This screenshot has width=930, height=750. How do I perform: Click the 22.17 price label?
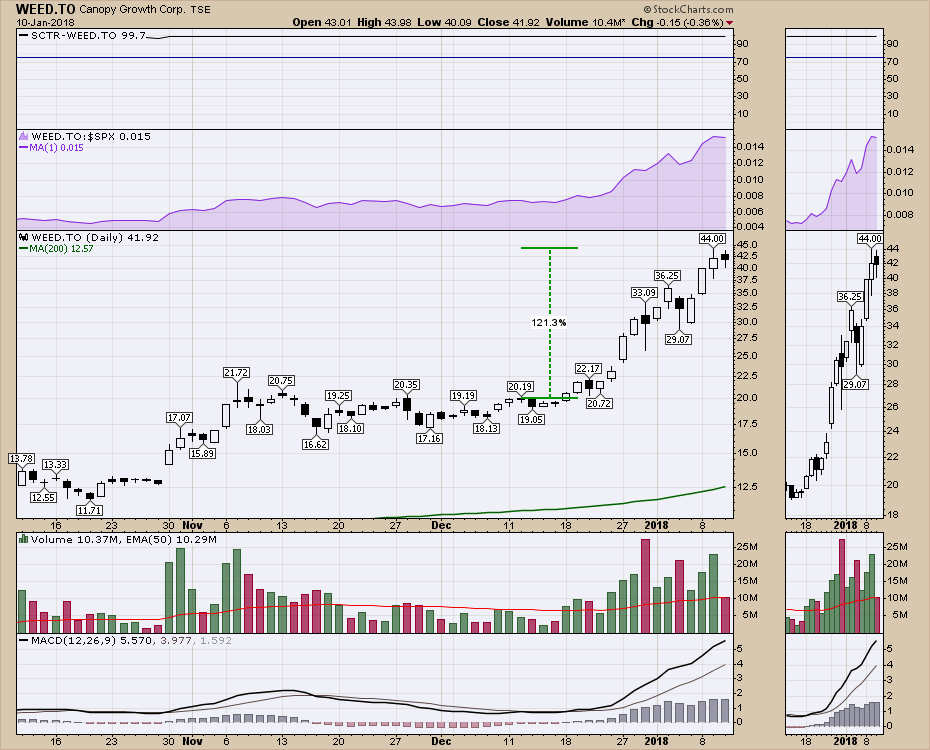point(588,369)
